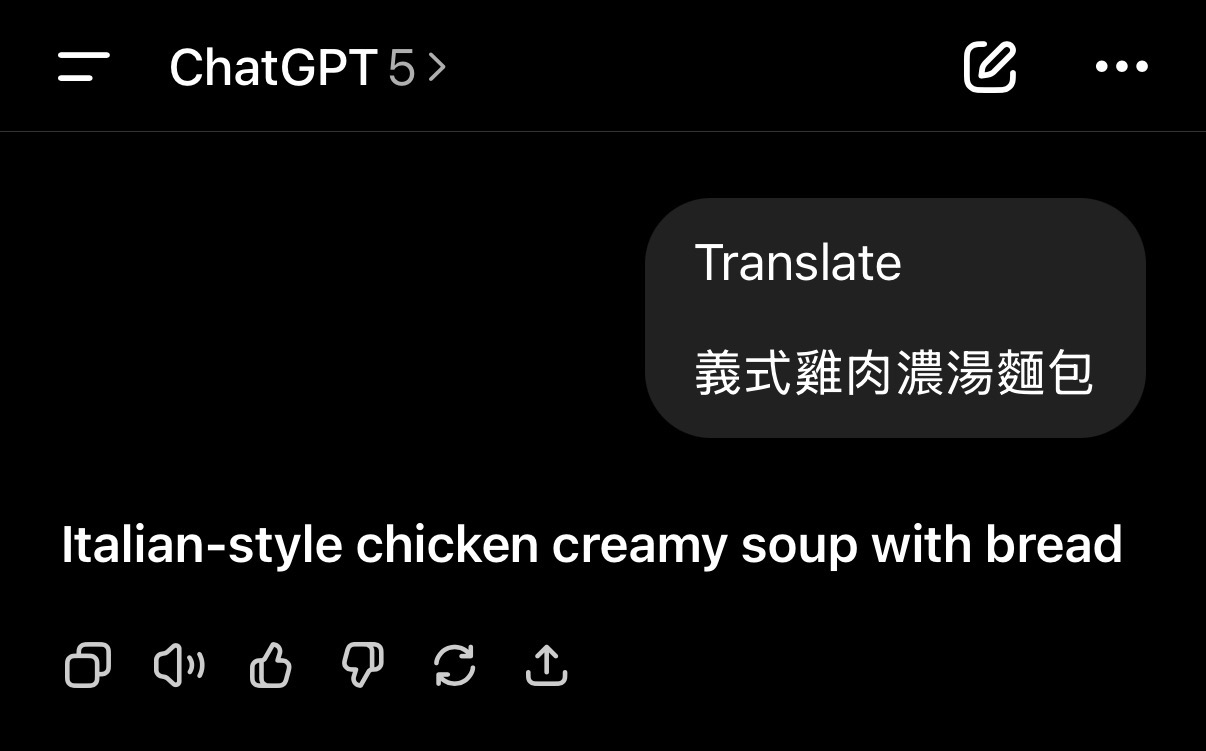Mark the response as bad with thumbs down
The image size is (1206, 751).
tap(363, 665)
